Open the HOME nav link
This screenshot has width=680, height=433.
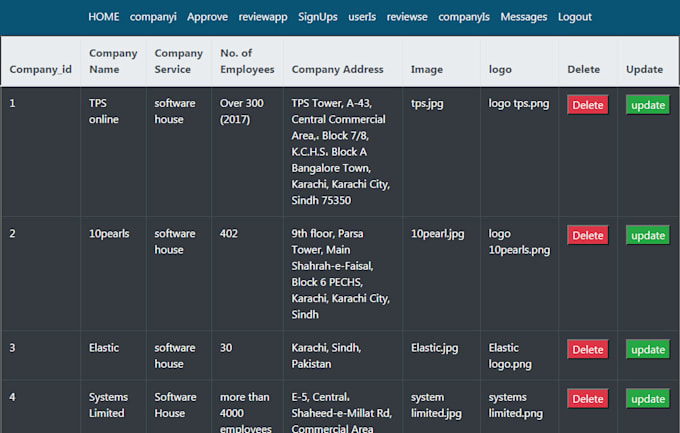[103, 17]
